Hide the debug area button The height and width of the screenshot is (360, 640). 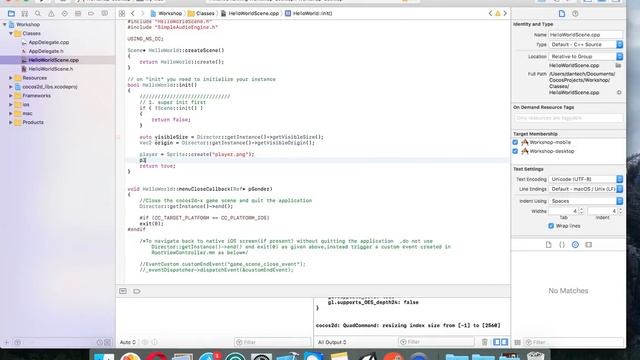coord(123,291)
